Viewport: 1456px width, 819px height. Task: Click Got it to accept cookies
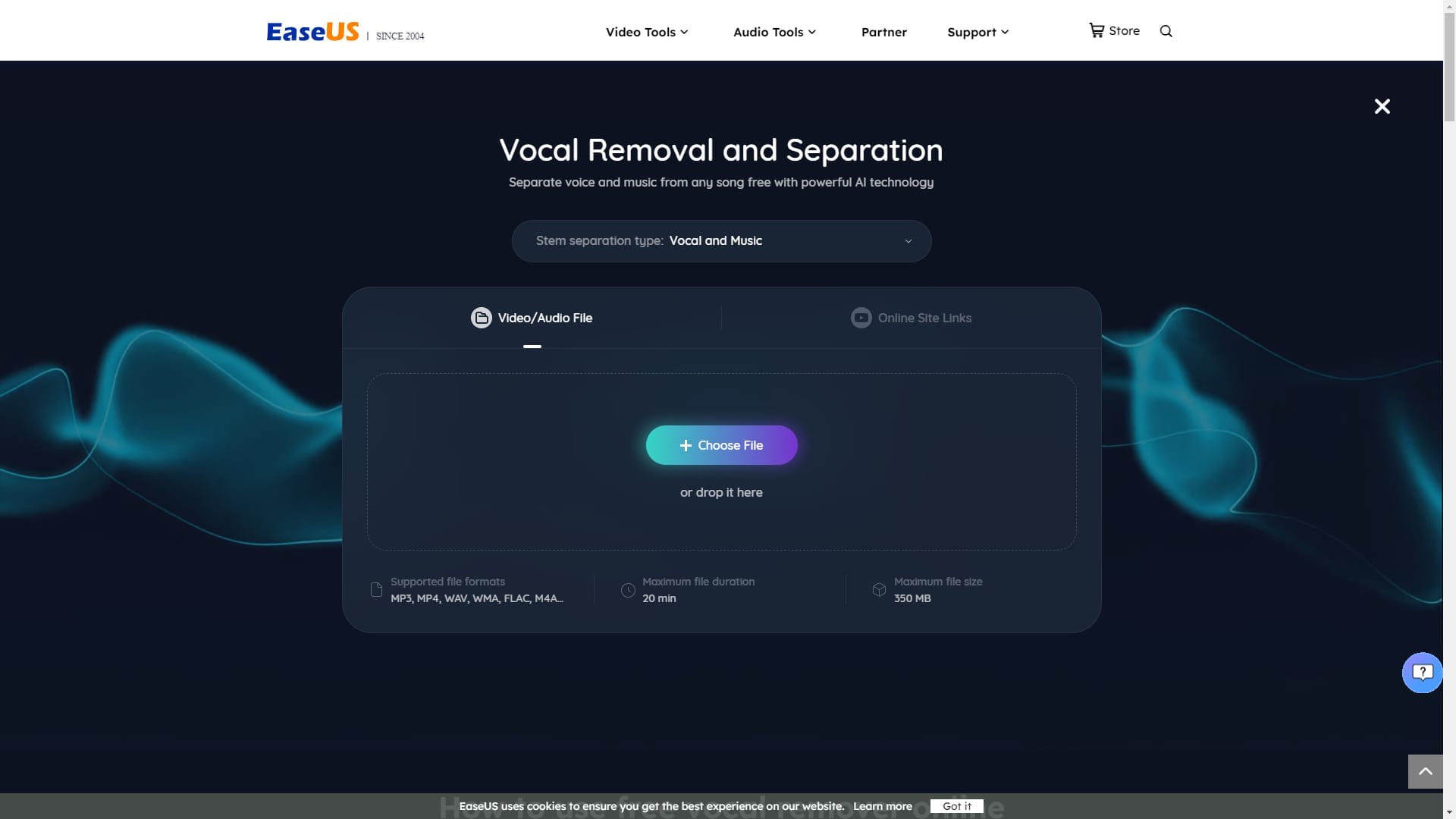(x=956, y=806)
